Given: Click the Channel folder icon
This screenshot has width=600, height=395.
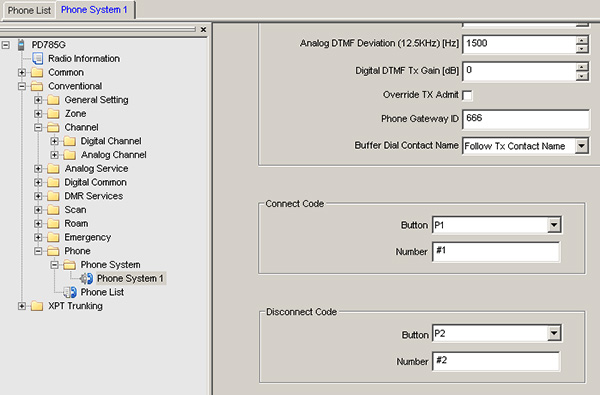Looking at the screenshot, I should [53, 127].
